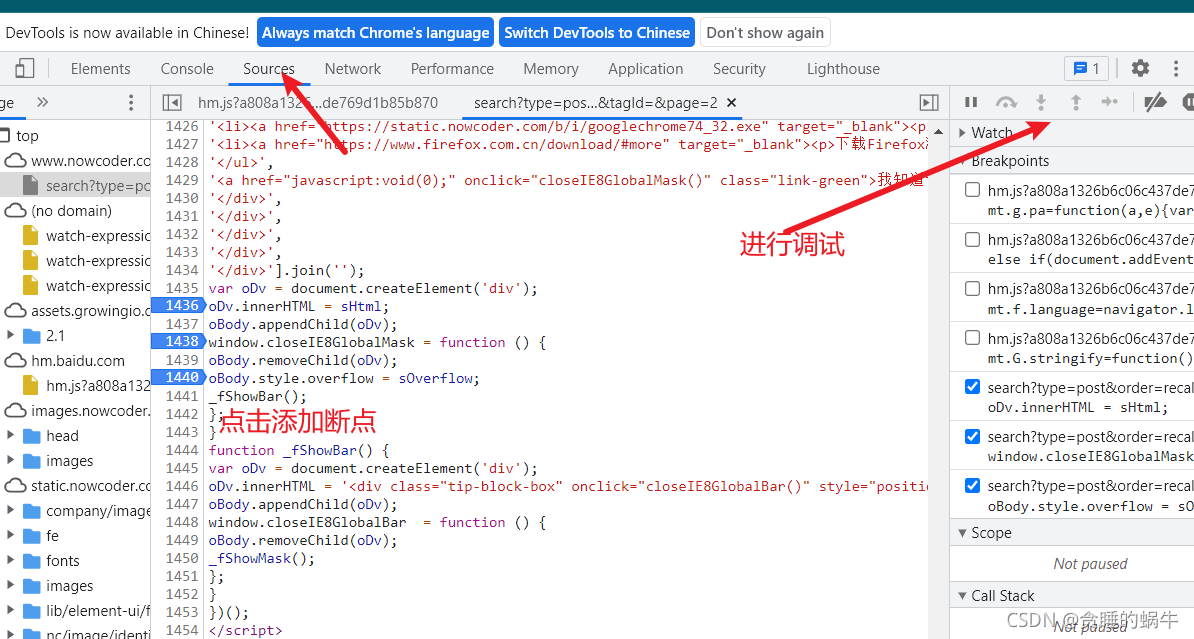Switch to the Elements tab
This screenshot has width=1194, height=639.
101,69
